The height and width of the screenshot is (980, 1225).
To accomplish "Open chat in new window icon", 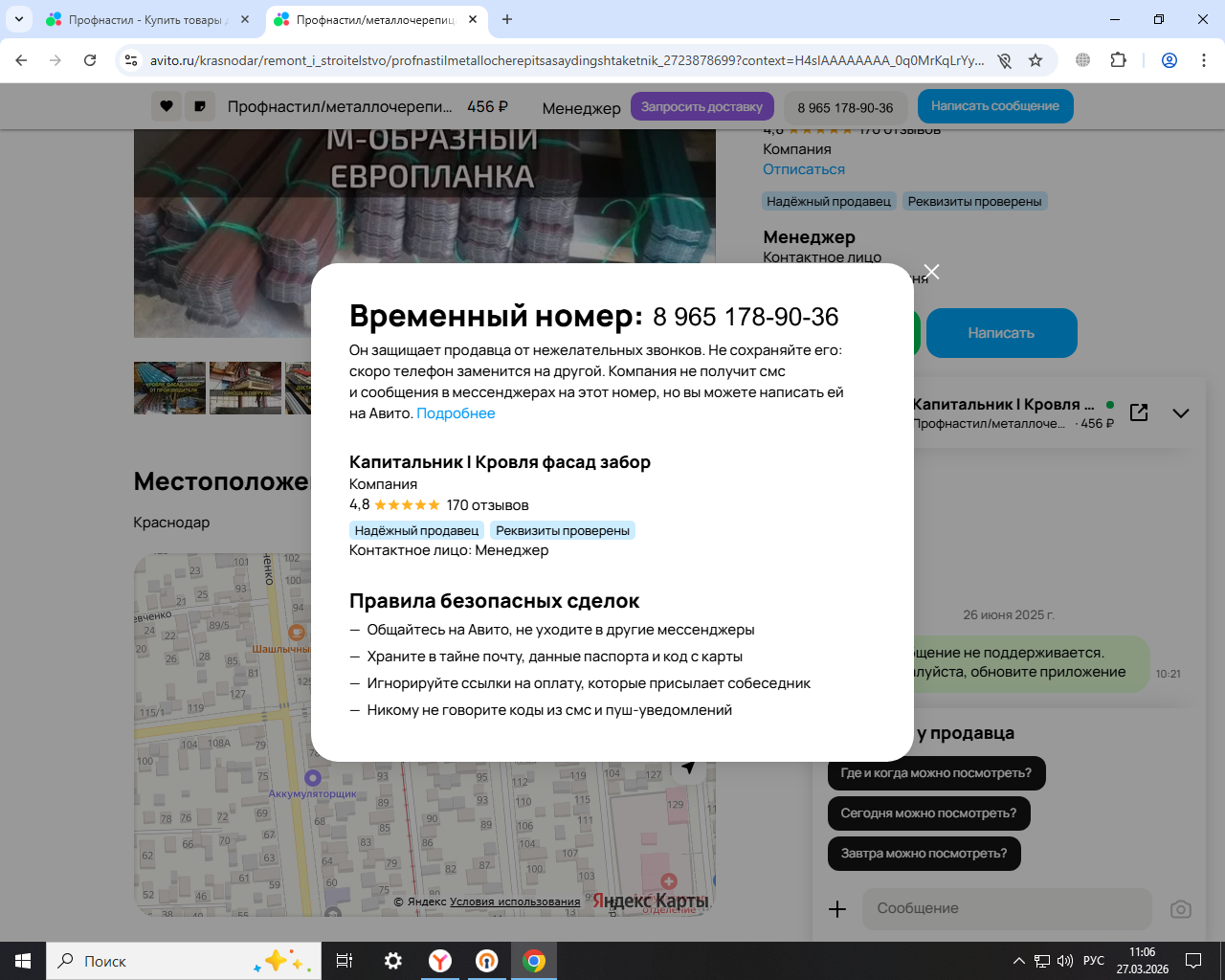I will tap(1139, 412).
